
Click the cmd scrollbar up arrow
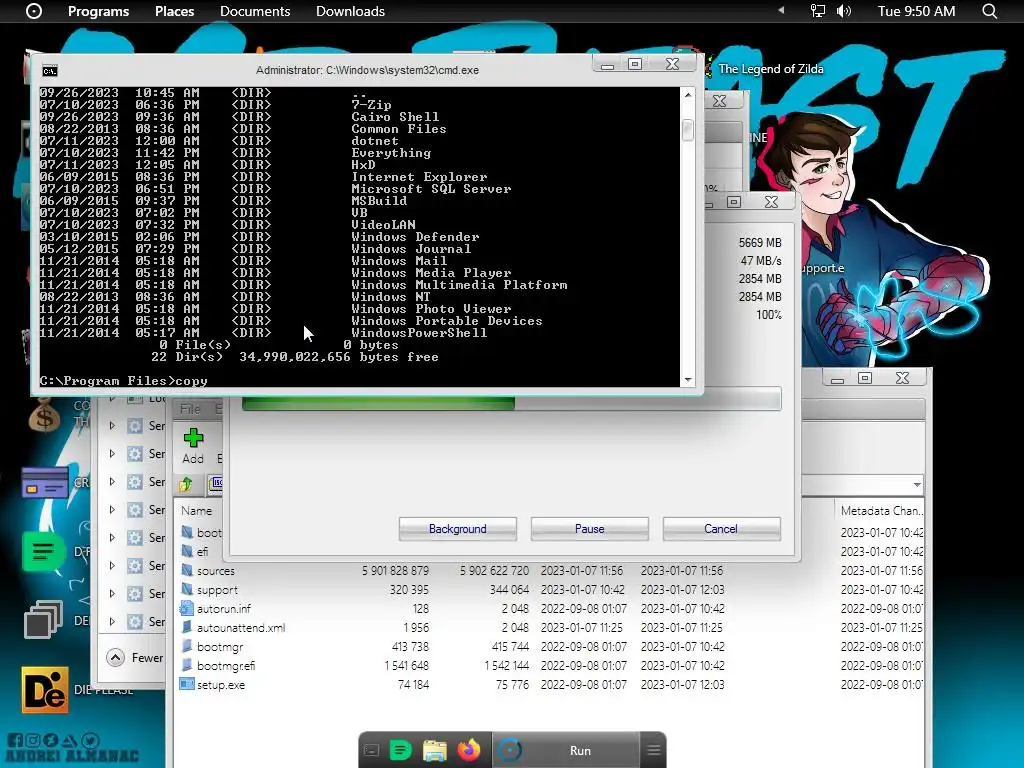tap(688, 95)
